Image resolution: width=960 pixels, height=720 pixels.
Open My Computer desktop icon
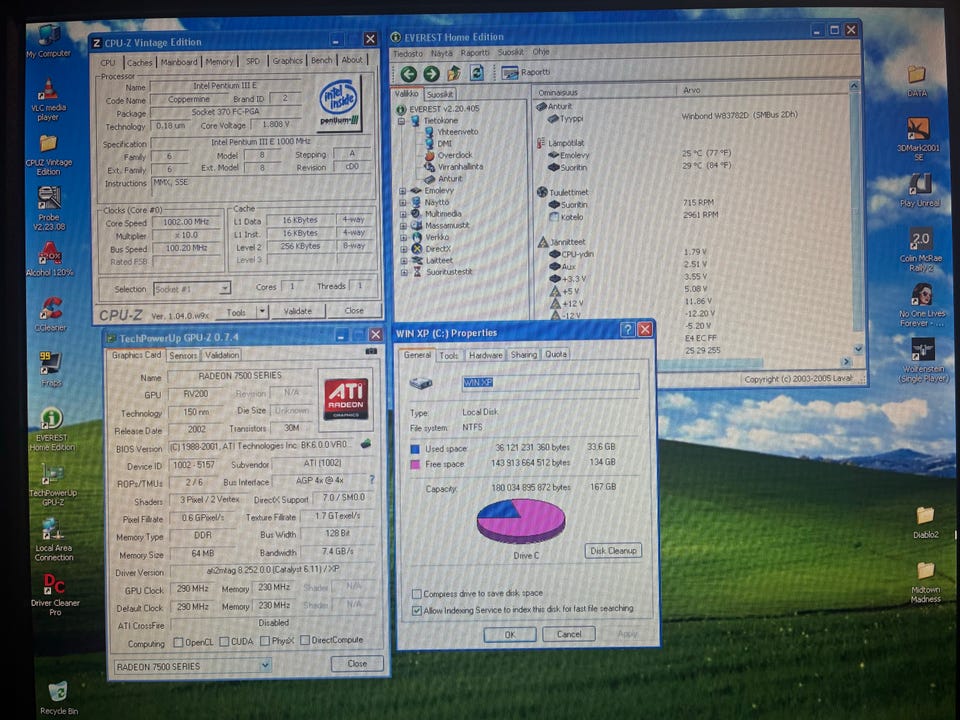[48, 40]
